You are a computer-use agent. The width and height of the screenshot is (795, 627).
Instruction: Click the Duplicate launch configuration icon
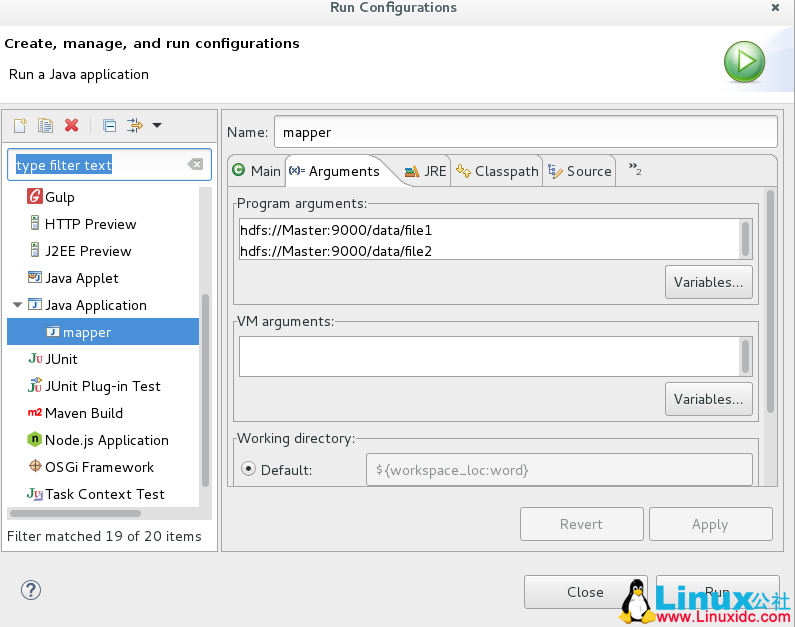pos(45,125)
